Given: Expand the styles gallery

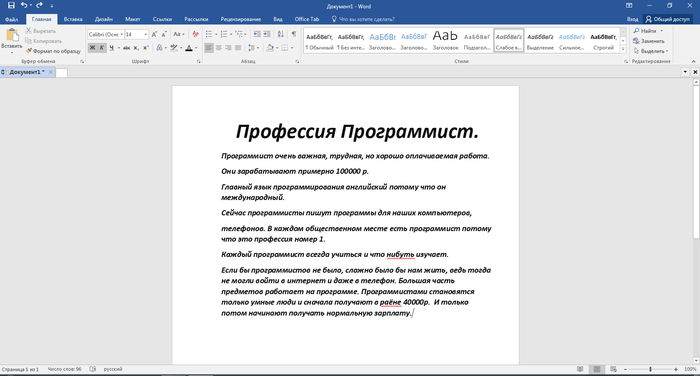Looking at the screenshot, I should [x=623, y=49].
